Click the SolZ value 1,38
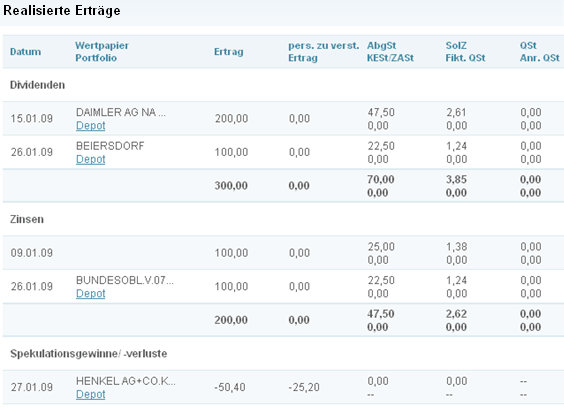564x408 pixels. (456, 246)
